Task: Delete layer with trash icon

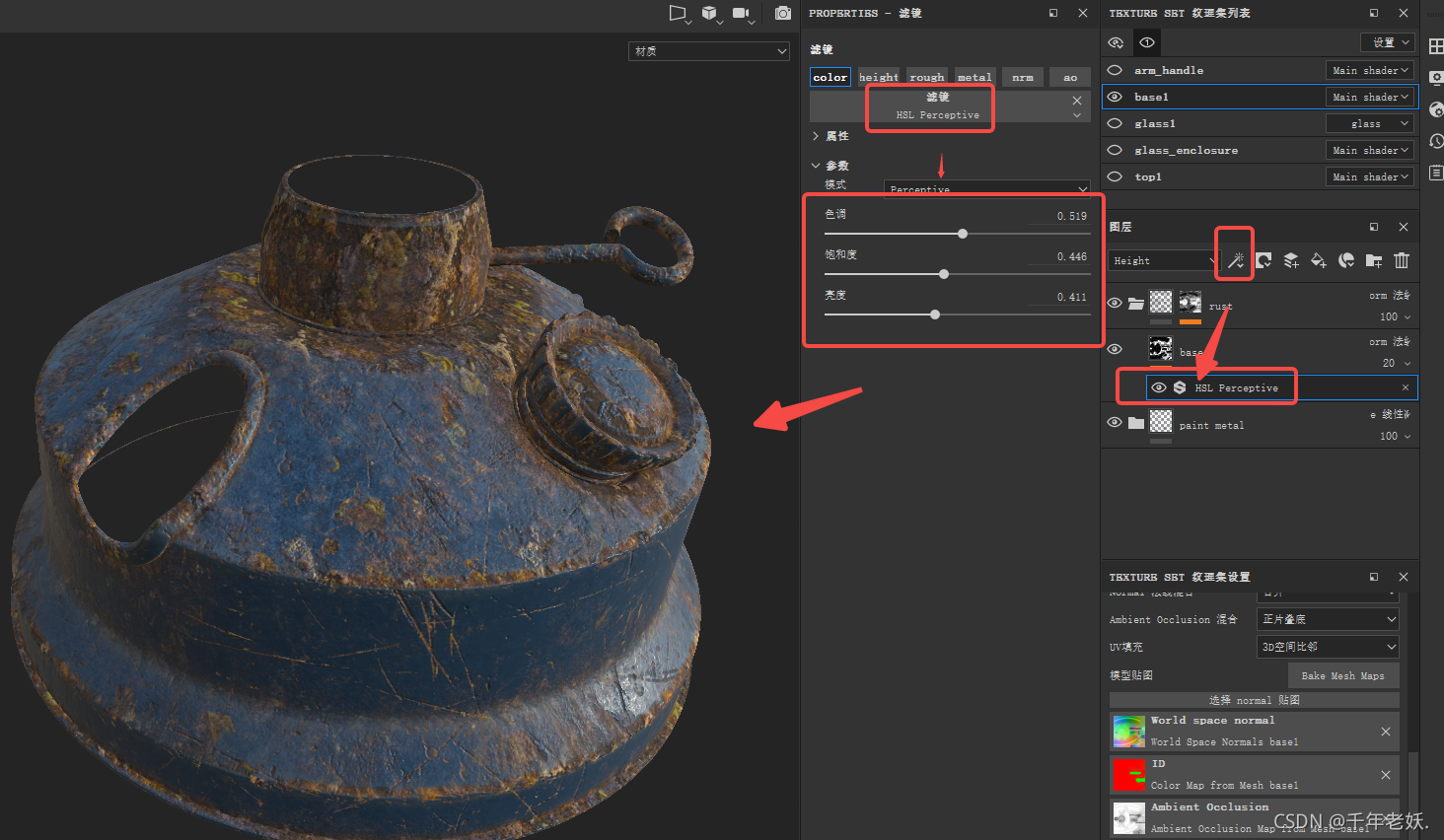Action: (1402, 260)
